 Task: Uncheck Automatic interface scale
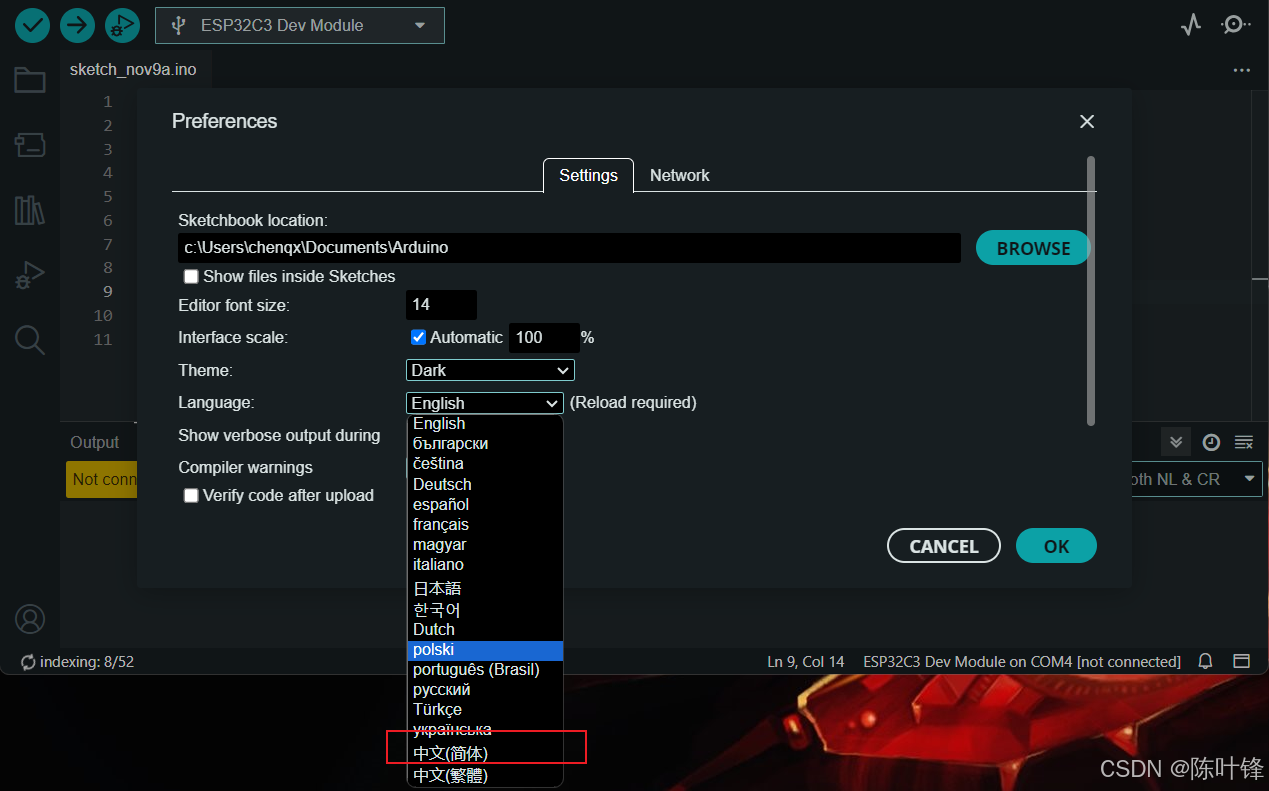click(419, 337)
